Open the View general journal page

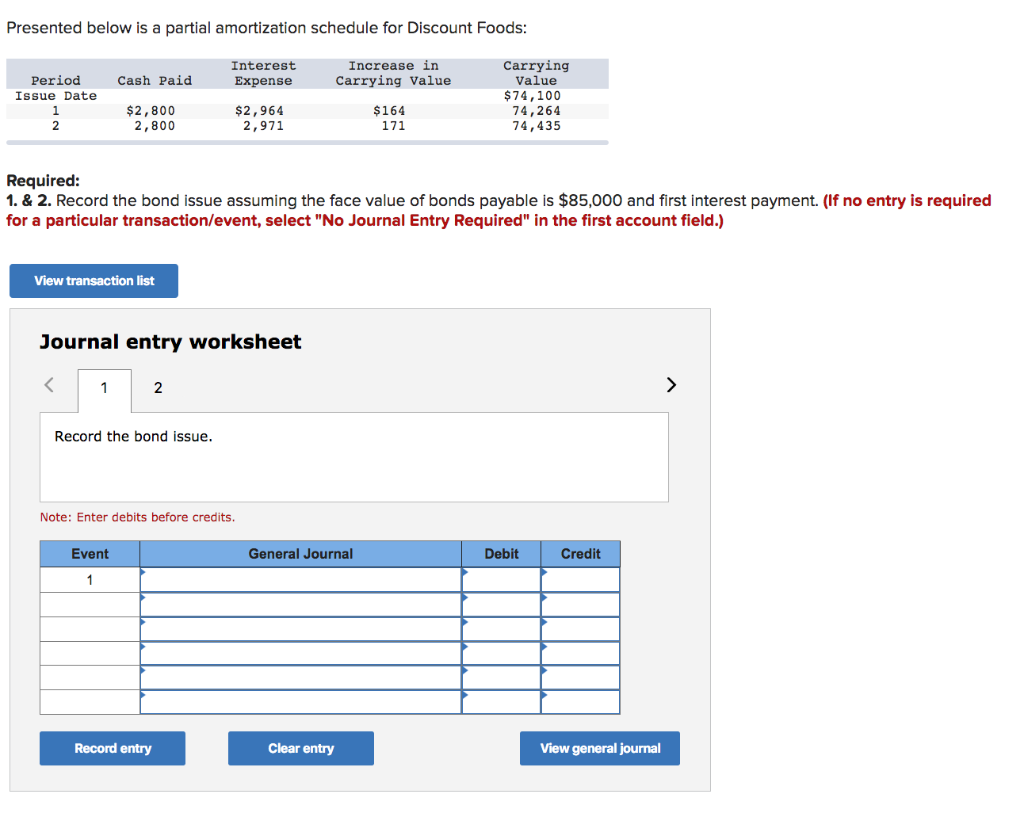tap(599, 748)
